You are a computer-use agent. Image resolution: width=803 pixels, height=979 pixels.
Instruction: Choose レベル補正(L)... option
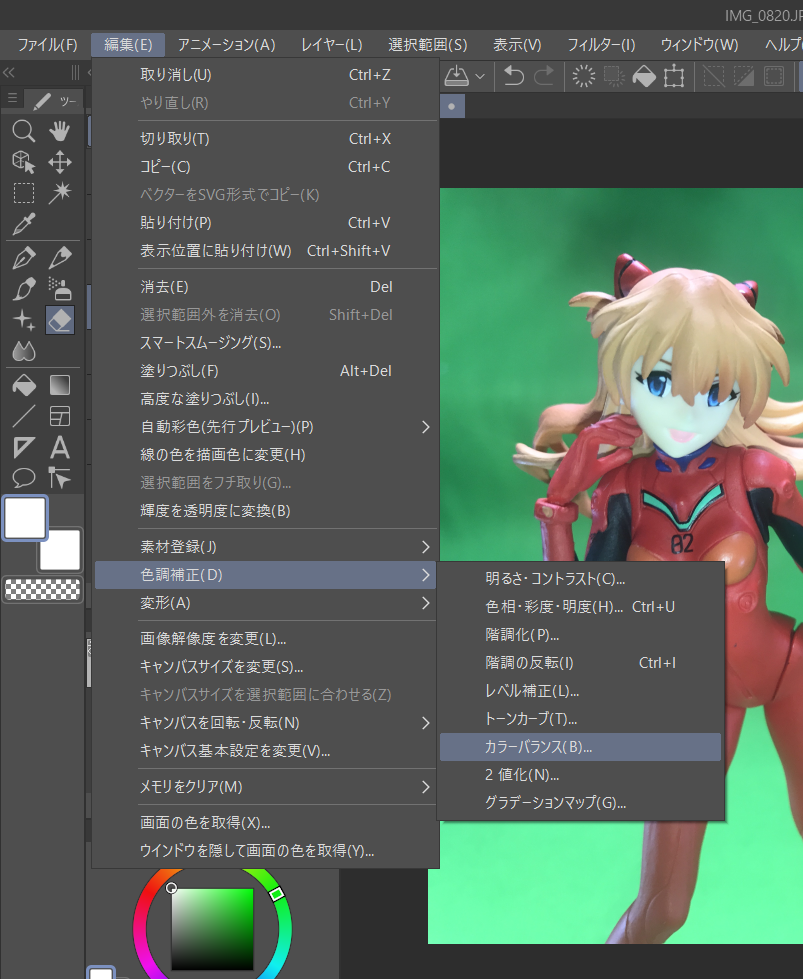coord(580,691)
